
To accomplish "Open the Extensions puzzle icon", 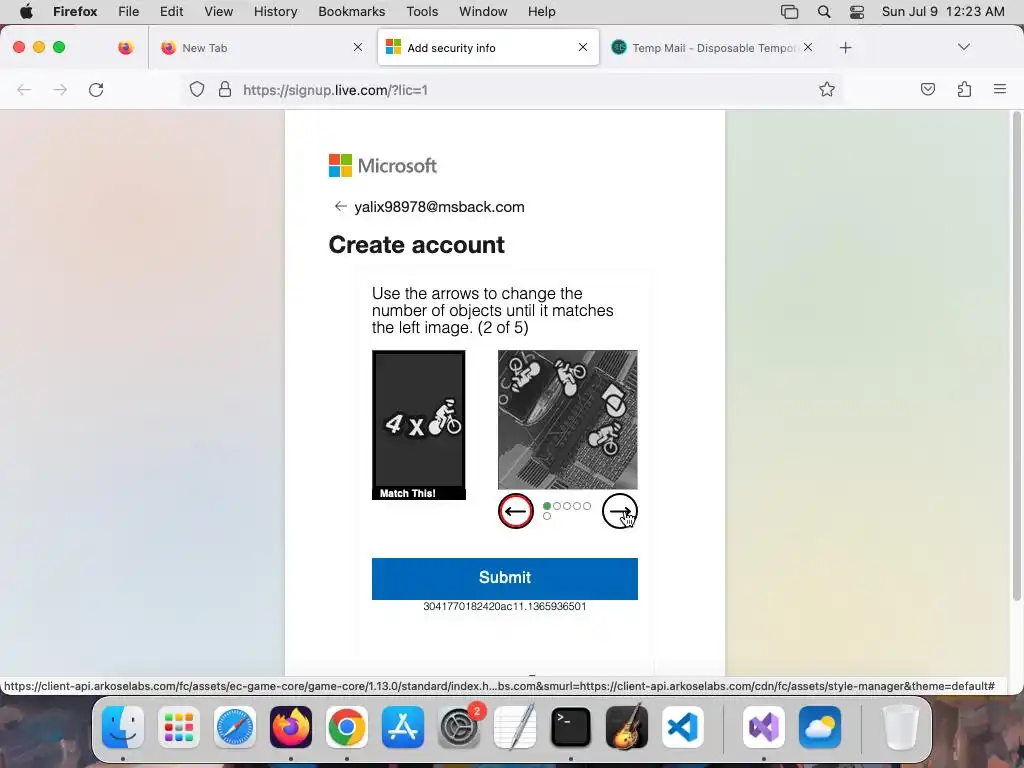I will (x=964, y=89).
